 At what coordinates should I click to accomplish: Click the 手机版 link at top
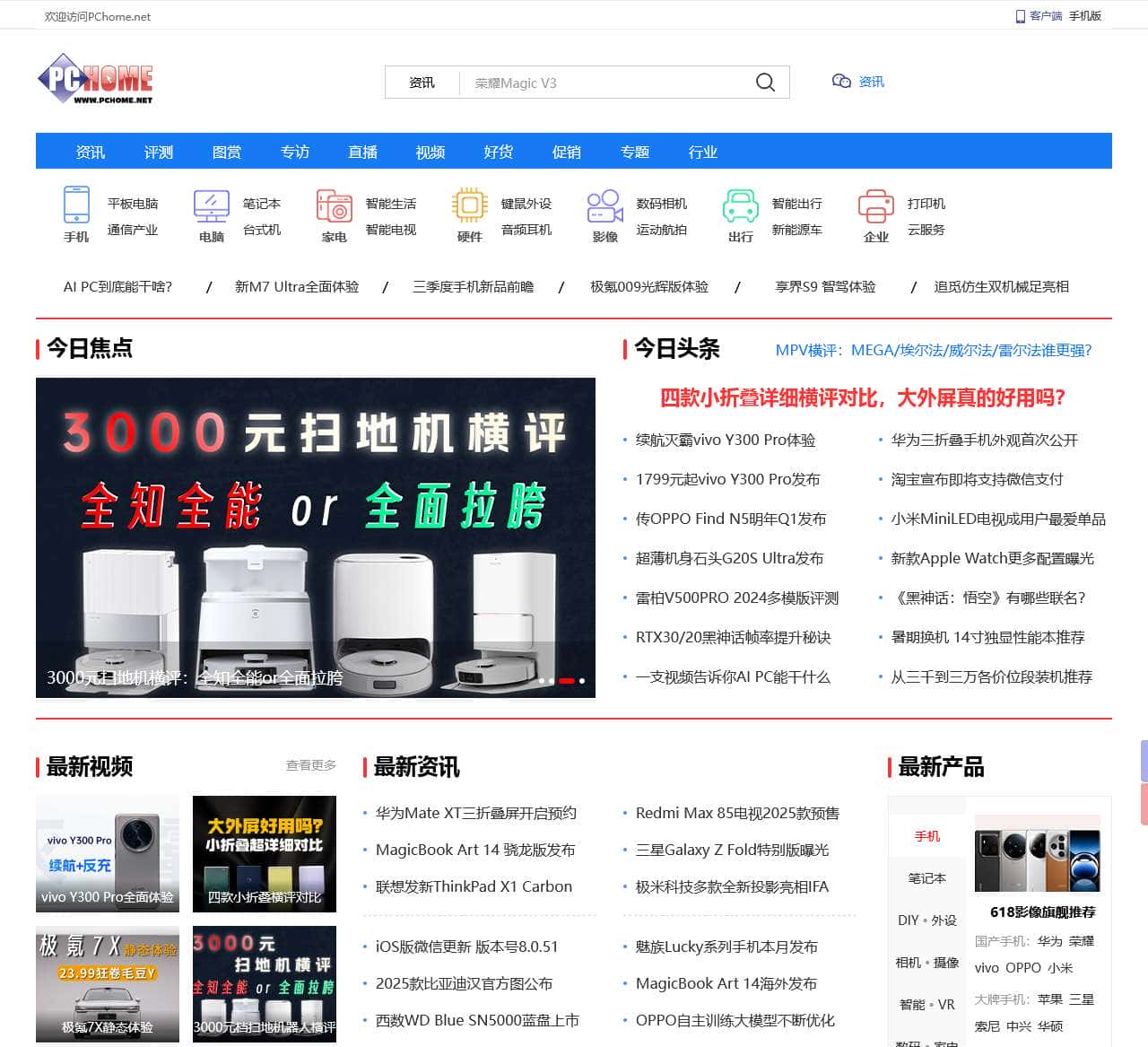[x=1085, y=16]
